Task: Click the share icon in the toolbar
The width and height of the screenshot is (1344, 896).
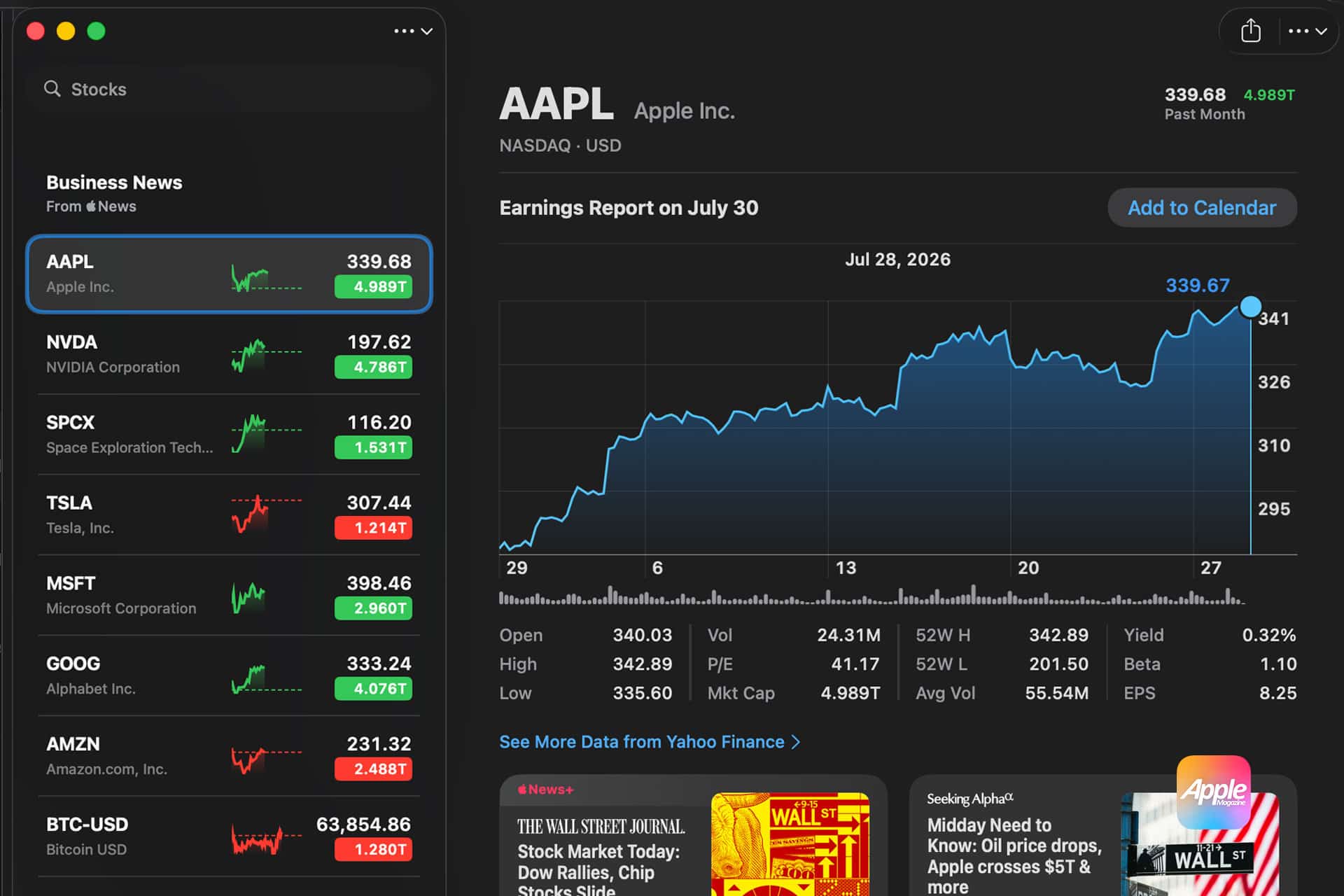Action: pos(1250,31)
